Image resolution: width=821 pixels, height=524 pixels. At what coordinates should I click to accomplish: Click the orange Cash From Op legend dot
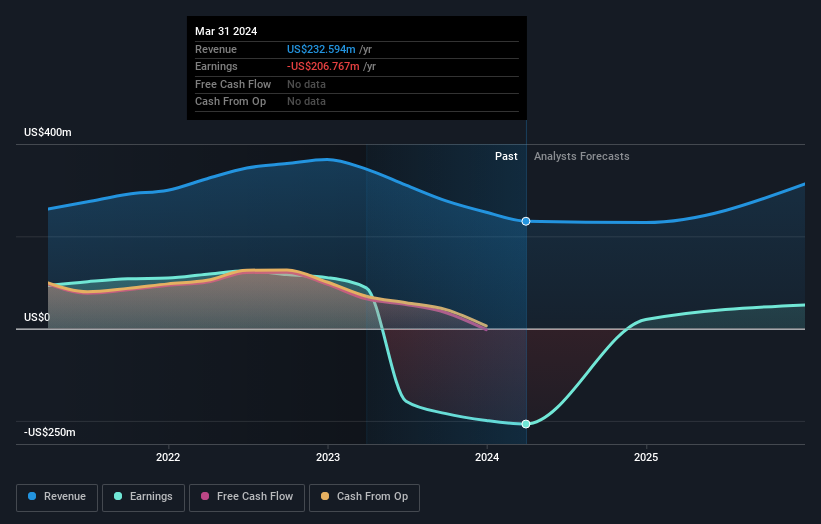pos(325,496)
